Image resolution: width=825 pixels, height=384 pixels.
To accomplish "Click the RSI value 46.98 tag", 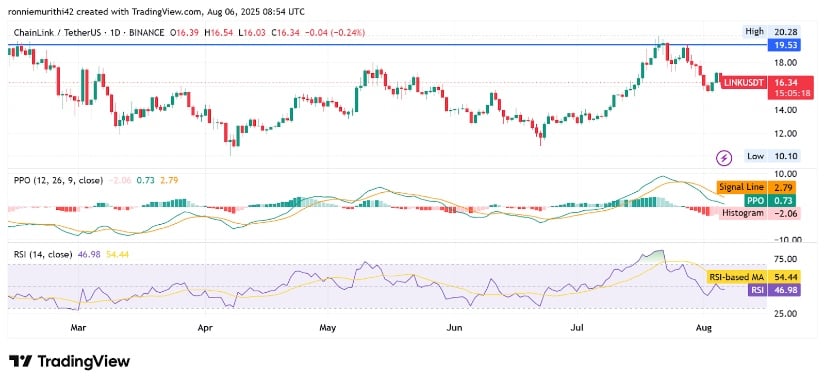I will (784, 289).
